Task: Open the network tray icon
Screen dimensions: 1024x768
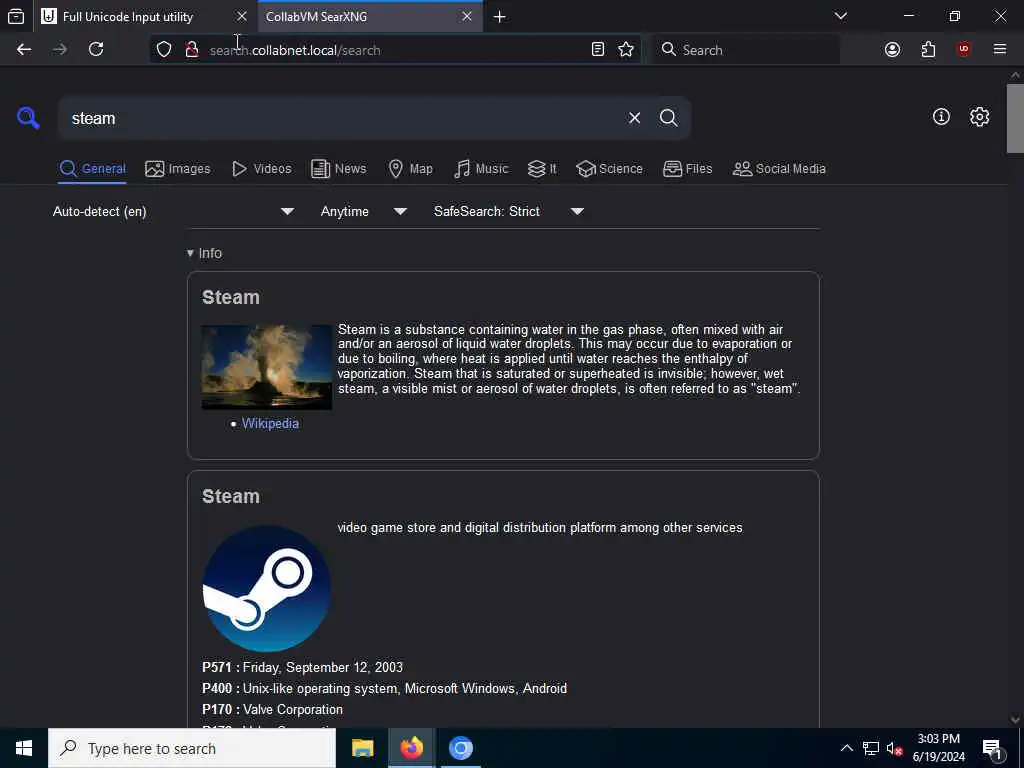Action: point(871,748)
